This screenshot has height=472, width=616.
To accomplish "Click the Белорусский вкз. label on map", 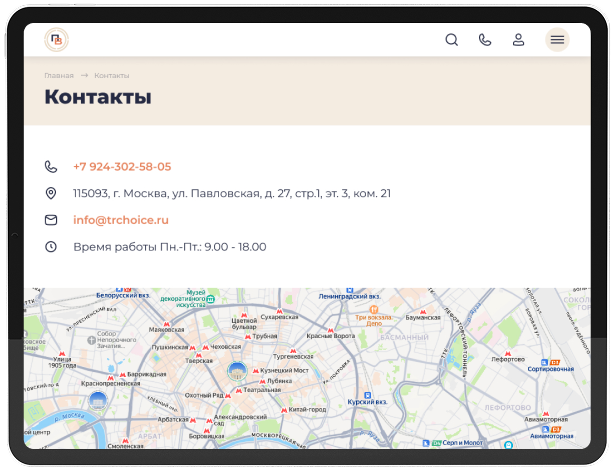I will click(x=123, y=295).
